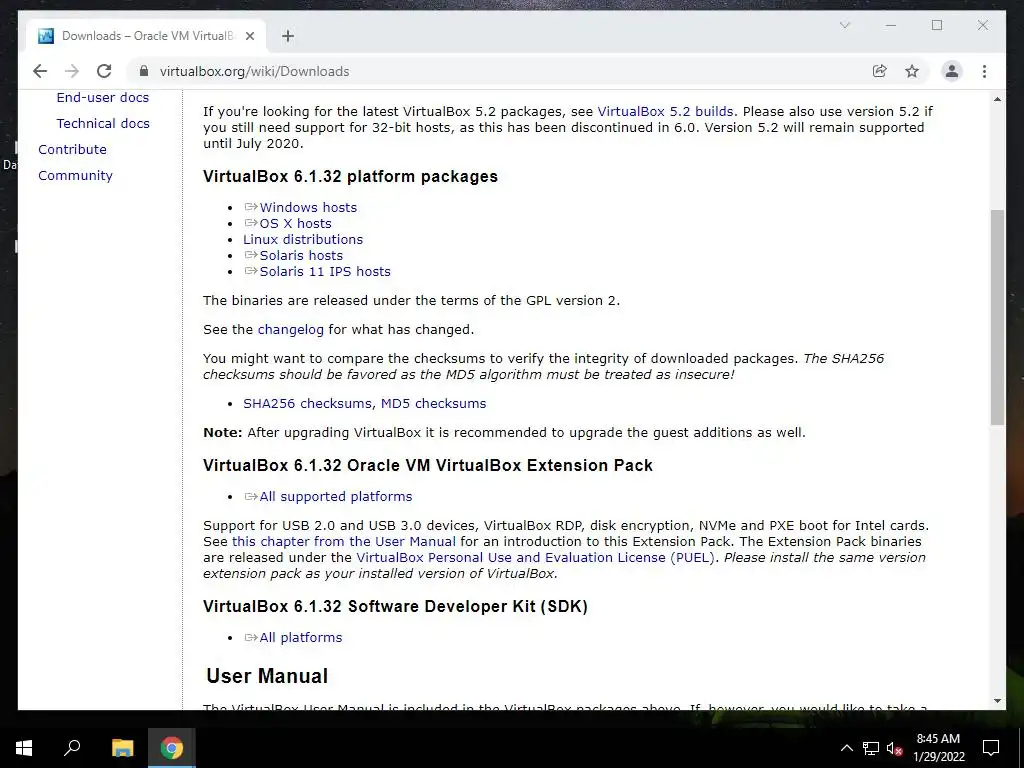Click the vertical scrollbar thumb
Viewport: 1024px width, 768px height.
click(x=997, y=317)
